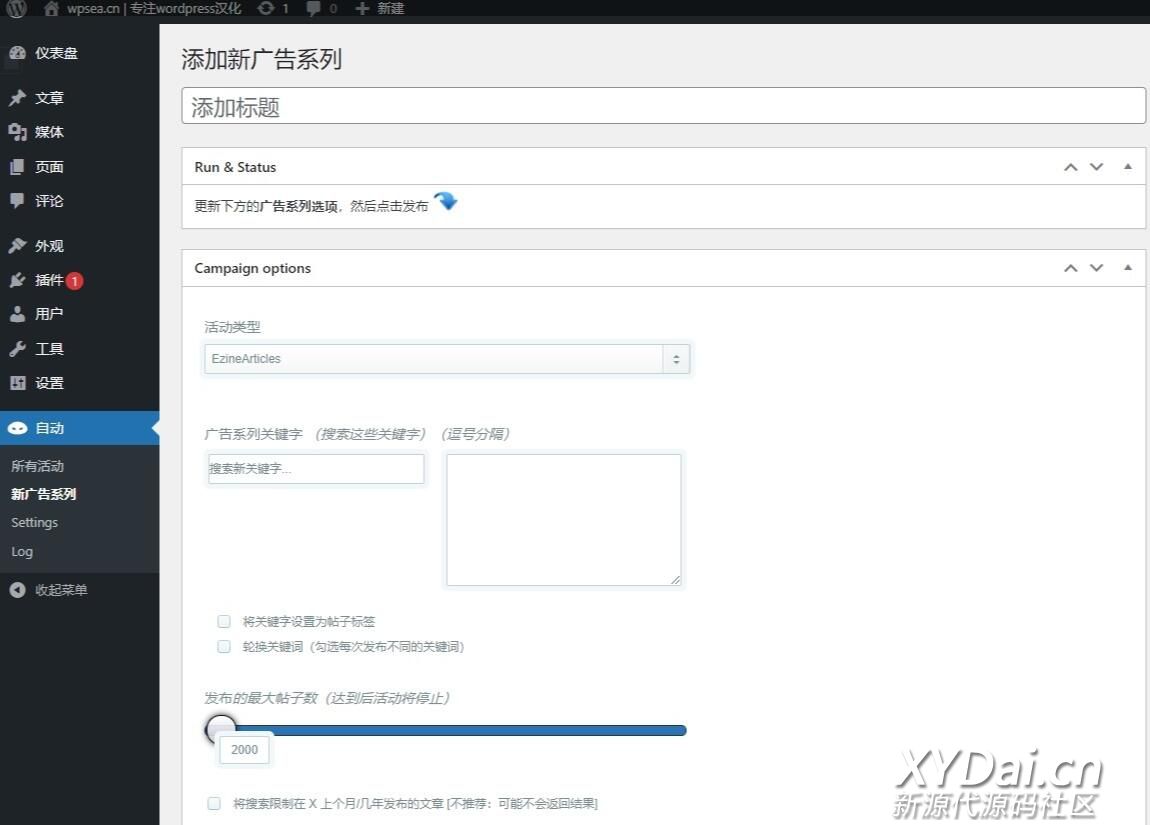Image resolution: width=1150 pixels, height=825 pixels.
Task: Collapse the Campaign options panel
Action: point(1127,267)
